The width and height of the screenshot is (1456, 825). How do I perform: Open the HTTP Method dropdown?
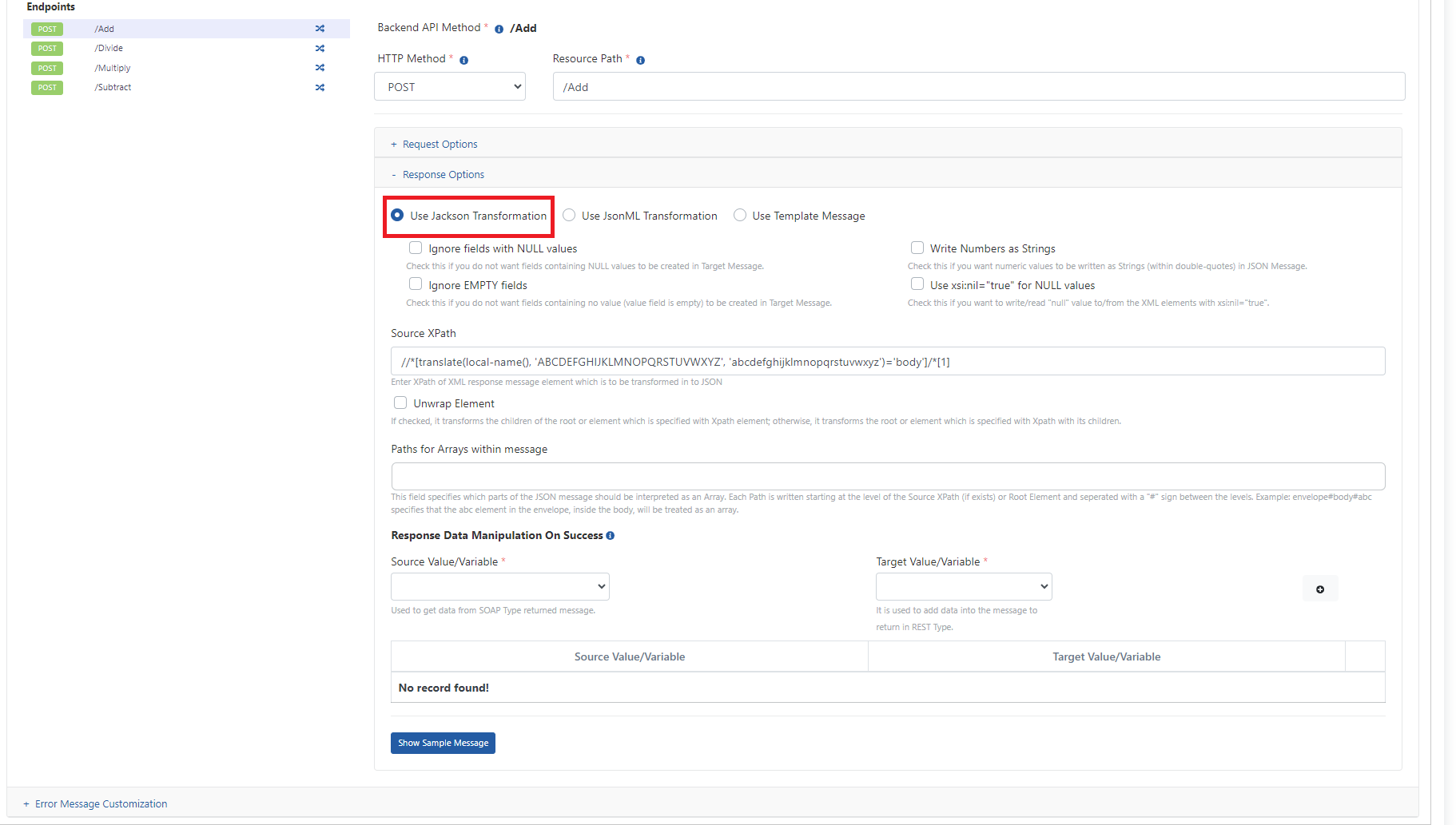pyautogui.click(x=450, y=87)
